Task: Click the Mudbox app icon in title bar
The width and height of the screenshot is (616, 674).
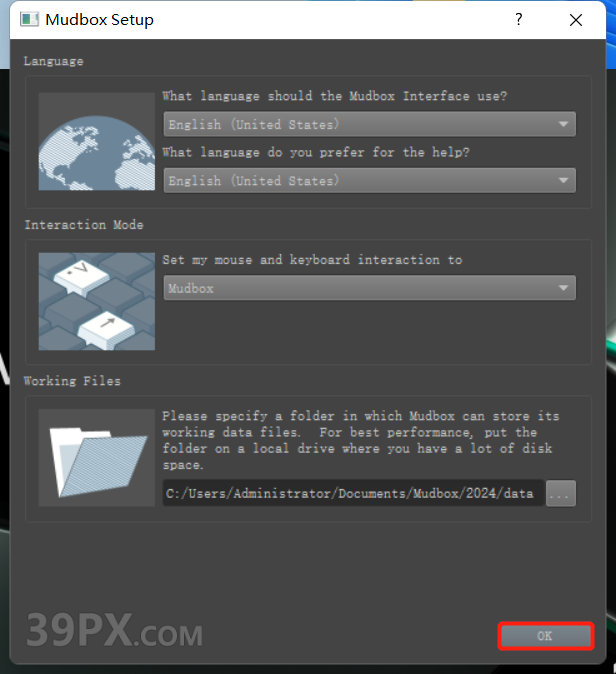Action: pos(29,20)
